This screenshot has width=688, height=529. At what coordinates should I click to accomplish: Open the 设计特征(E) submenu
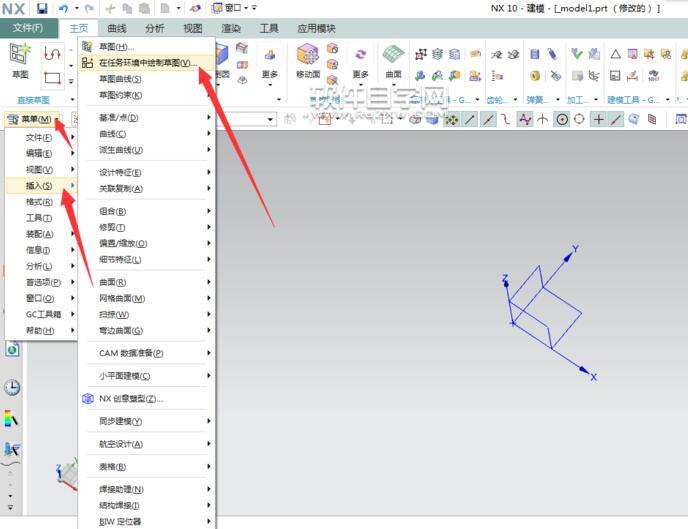pyautogui.click(x=147, y=172)
